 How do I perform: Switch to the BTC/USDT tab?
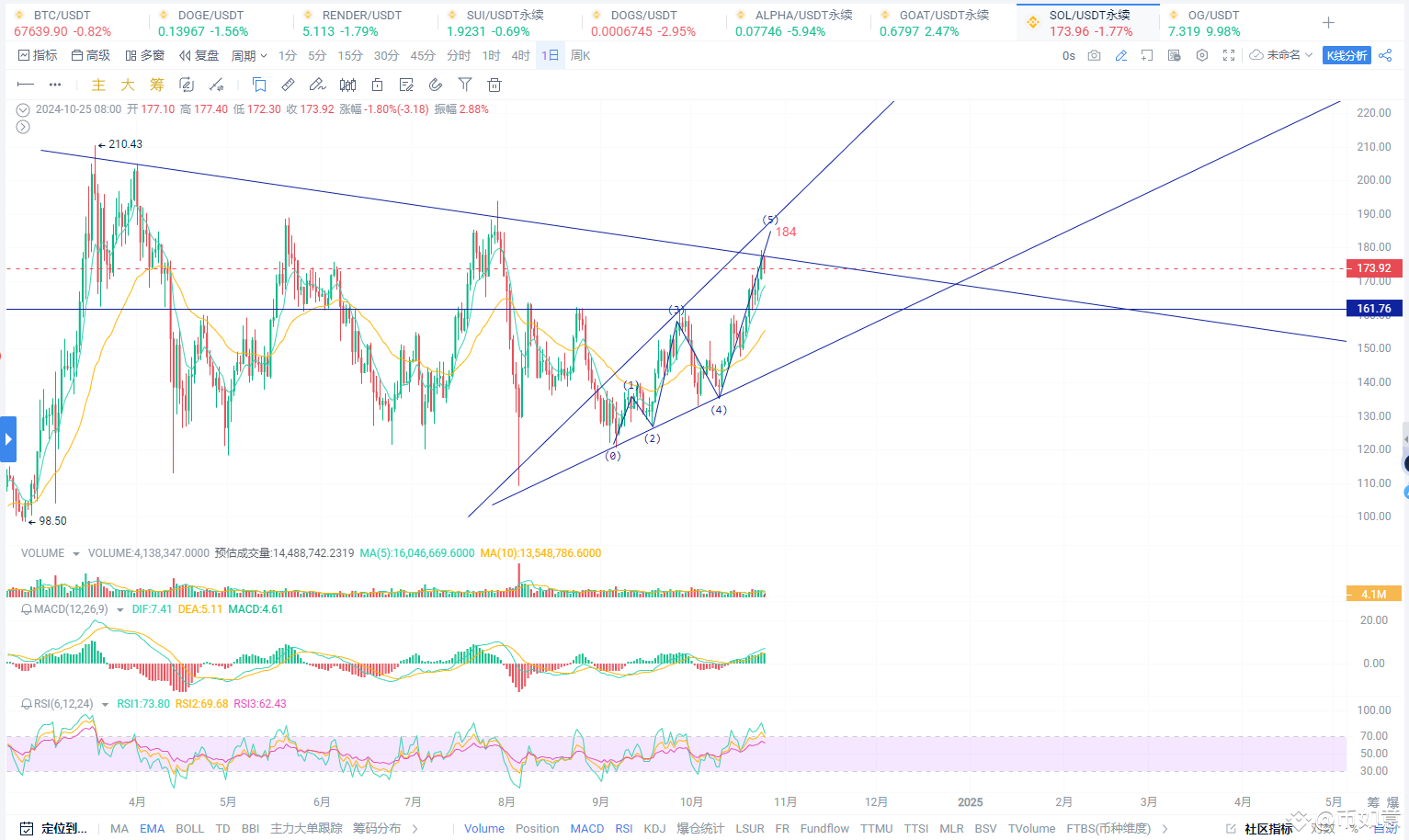62,22
